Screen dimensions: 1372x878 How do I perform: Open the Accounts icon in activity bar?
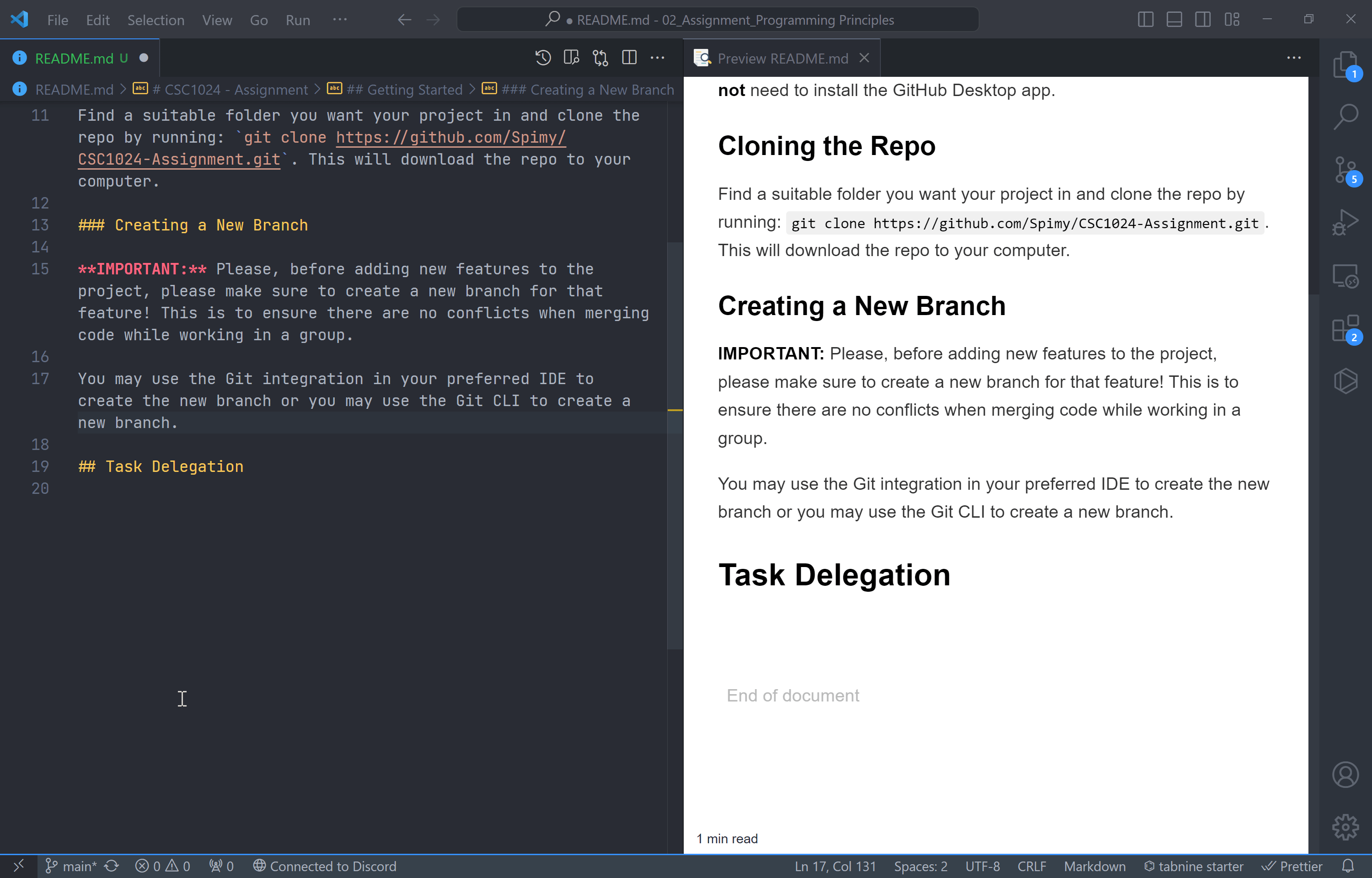tap(1346, 774)
